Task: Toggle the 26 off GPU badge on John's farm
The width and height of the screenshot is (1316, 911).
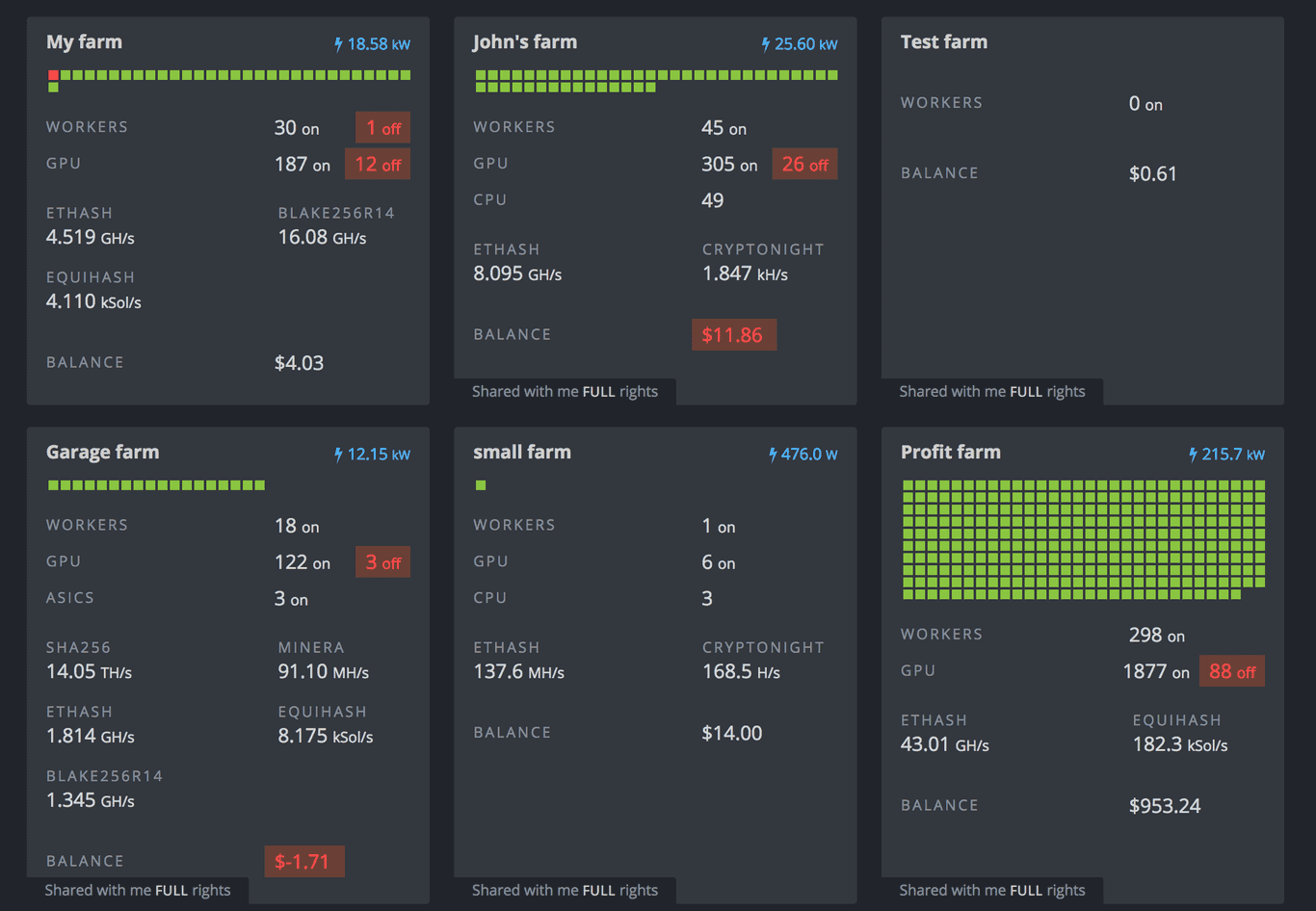Action: click(804, 164)
